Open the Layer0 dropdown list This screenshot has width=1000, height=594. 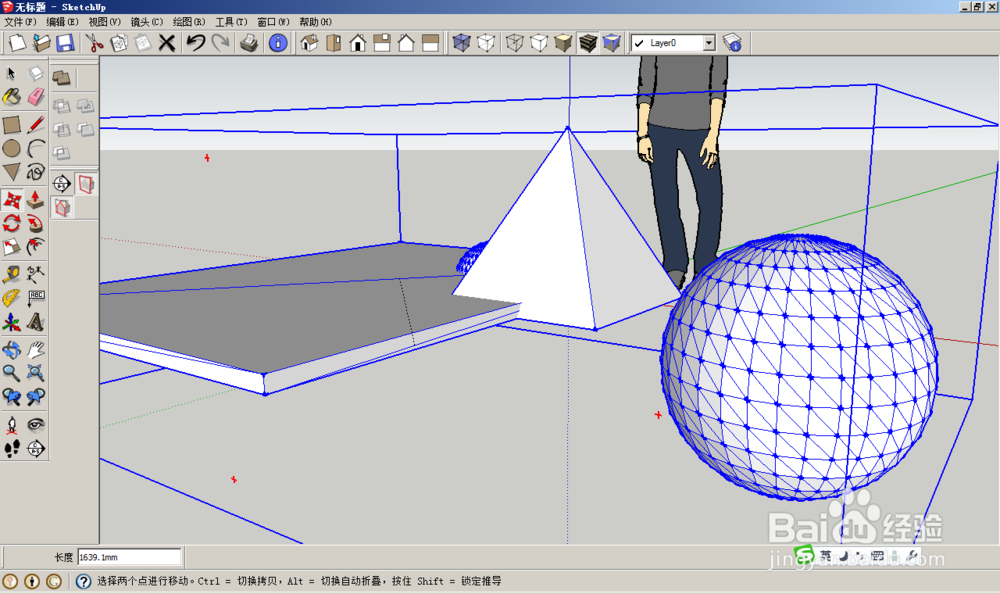coord(708,42)
